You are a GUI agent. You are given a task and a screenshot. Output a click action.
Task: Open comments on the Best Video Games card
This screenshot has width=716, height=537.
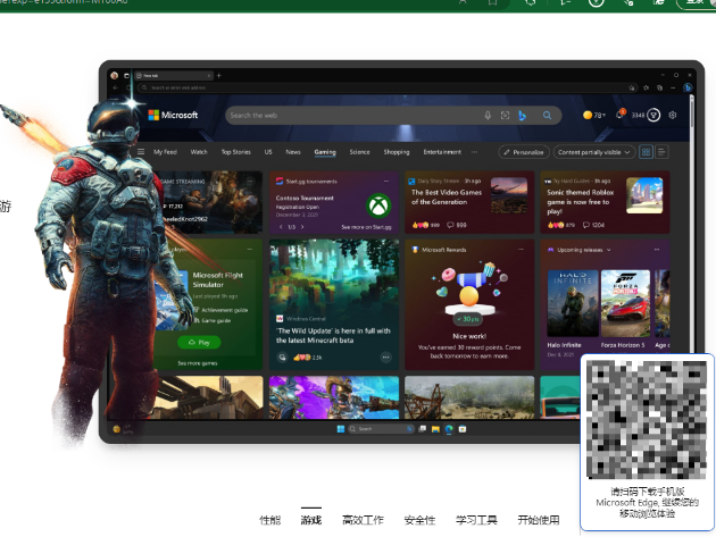(456, 225)
